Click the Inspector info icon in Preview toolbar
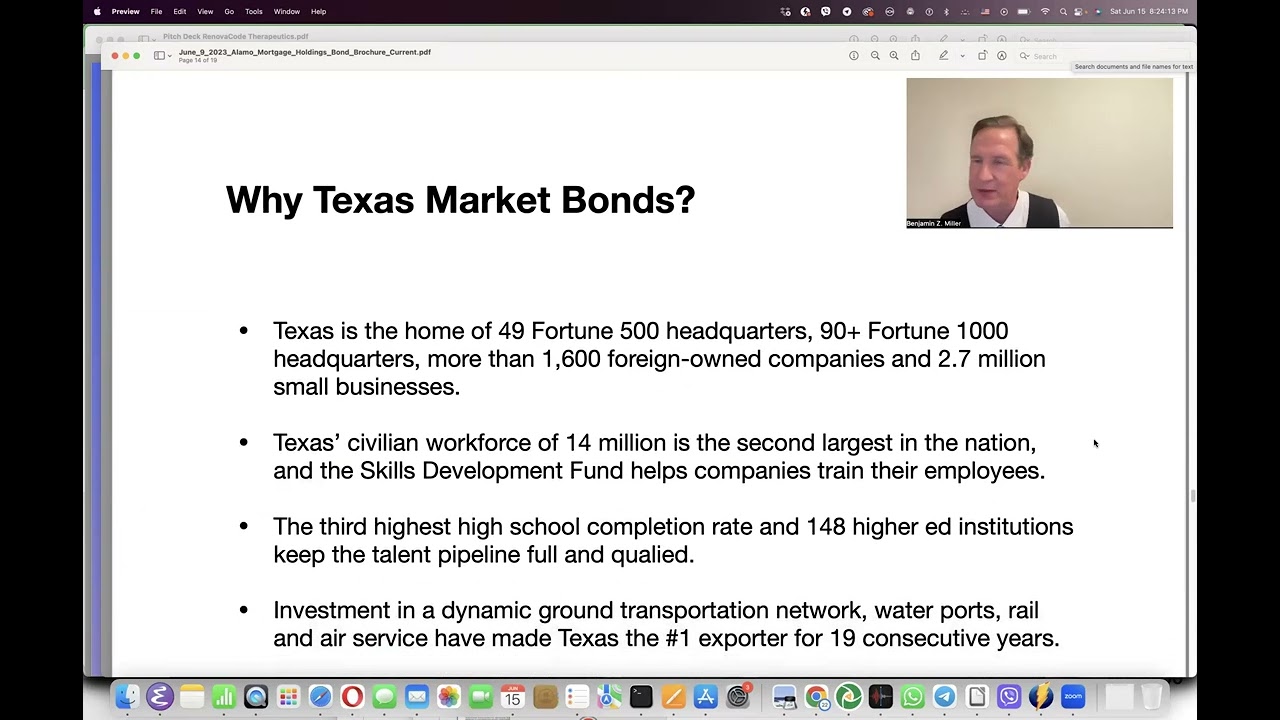This screenshot has width=1280, height=720. pos(853,56)
